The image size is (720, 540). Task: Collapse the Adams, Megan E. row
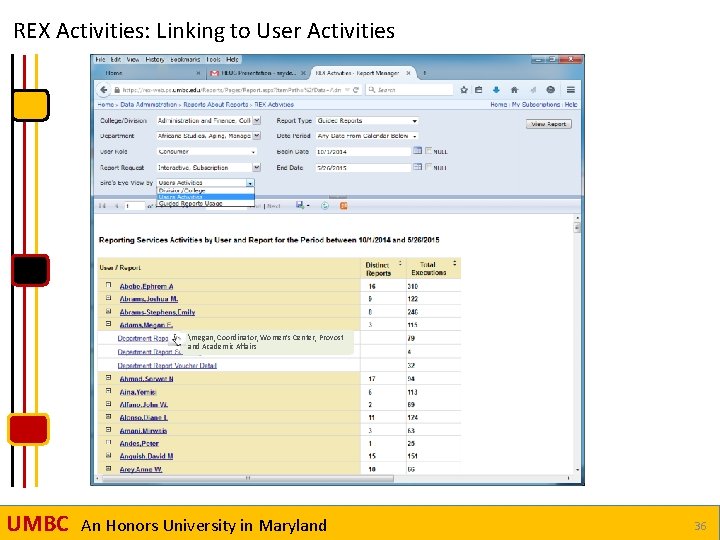tap(109, 324)
